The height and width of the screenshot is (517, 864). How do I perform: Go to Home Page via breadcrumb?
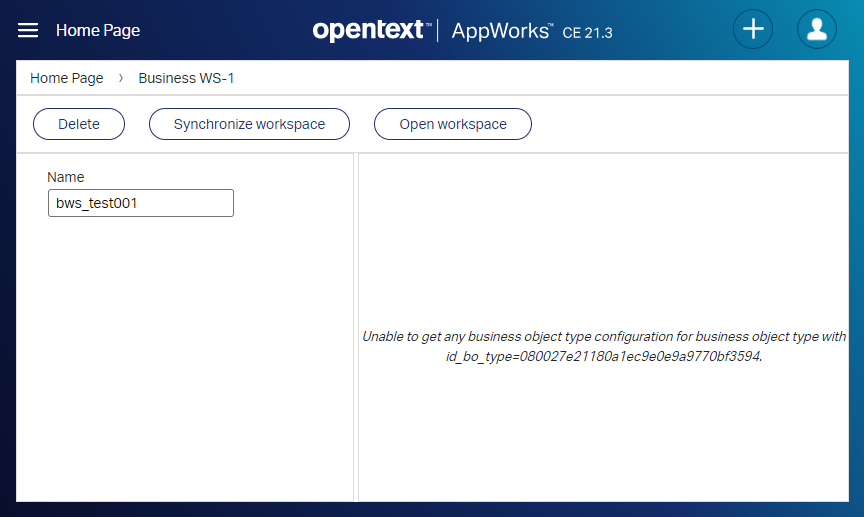pos(66,78)
